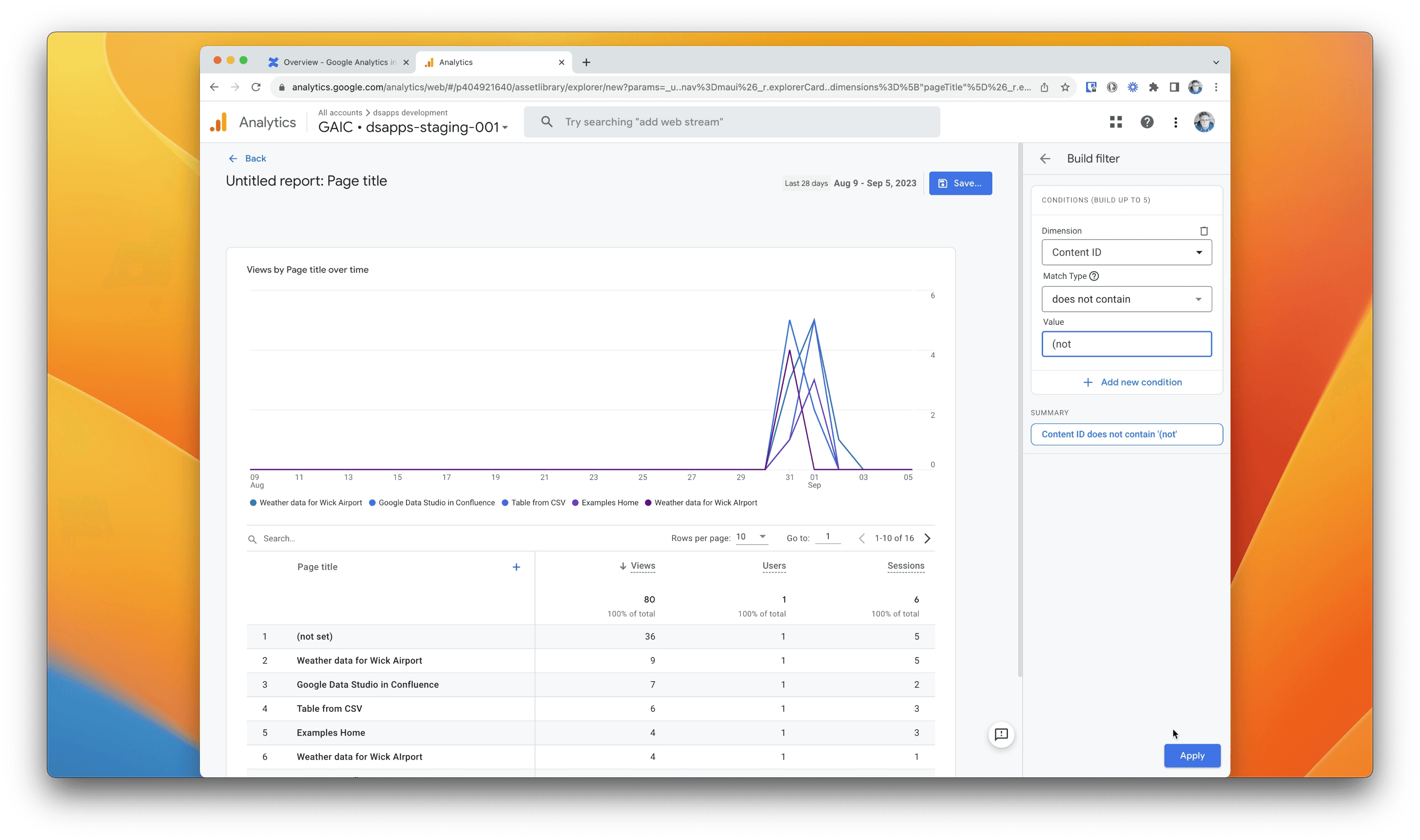
Task: Open the Google apps grid
Action: (x=1116, y=122)
